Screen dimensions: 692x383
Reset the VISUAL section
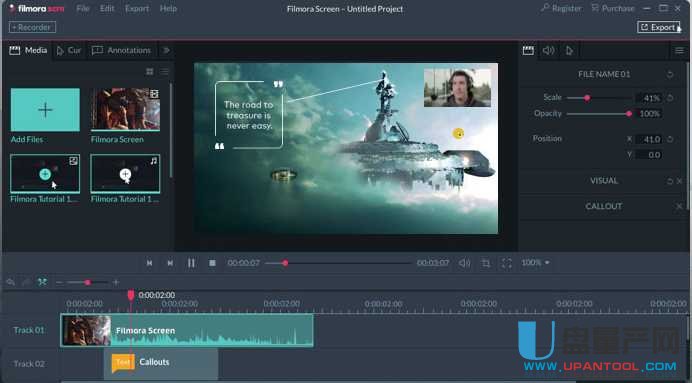670,181
